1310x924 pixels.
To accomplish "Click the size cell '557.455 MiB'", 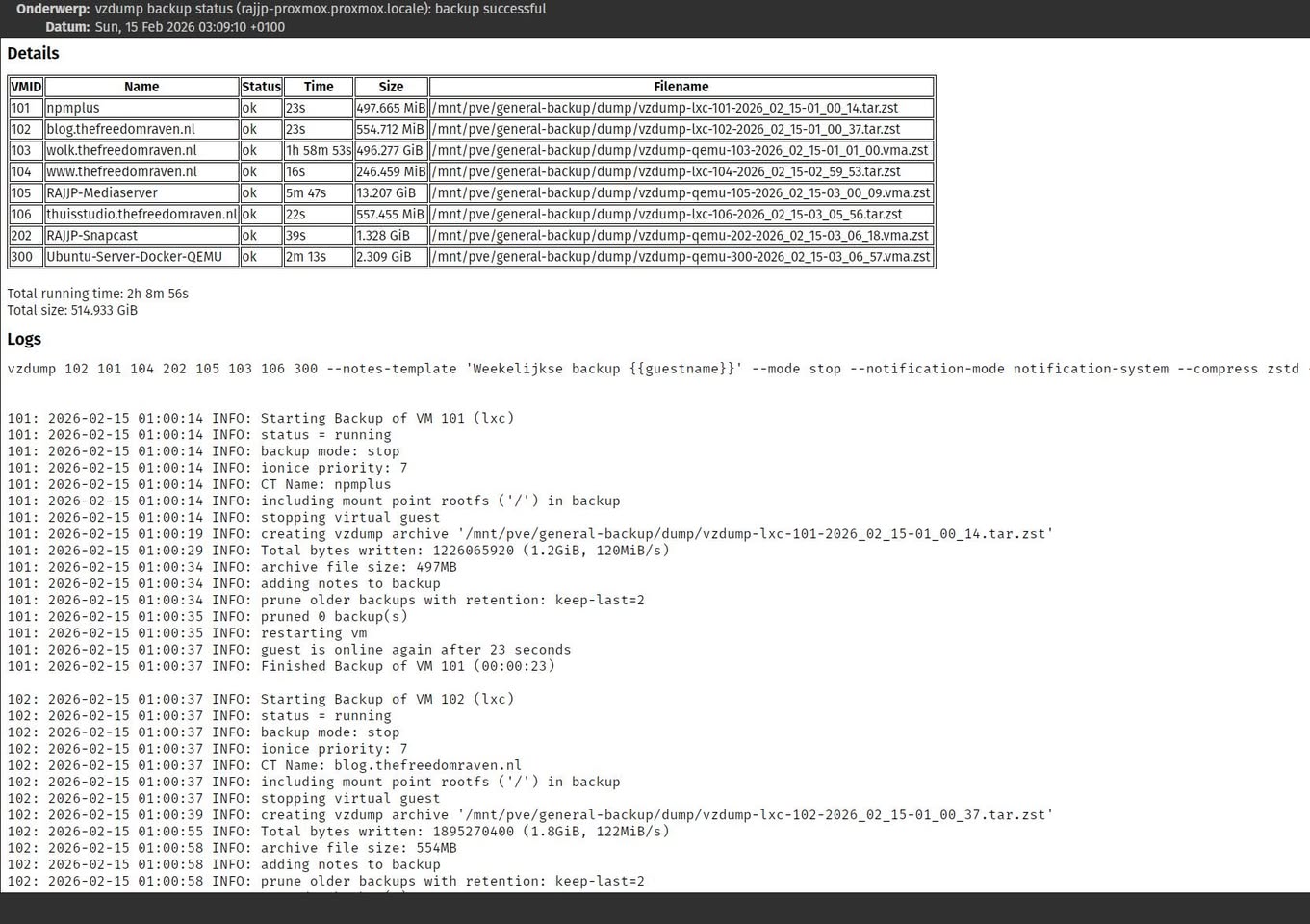I will pos(391,214).
